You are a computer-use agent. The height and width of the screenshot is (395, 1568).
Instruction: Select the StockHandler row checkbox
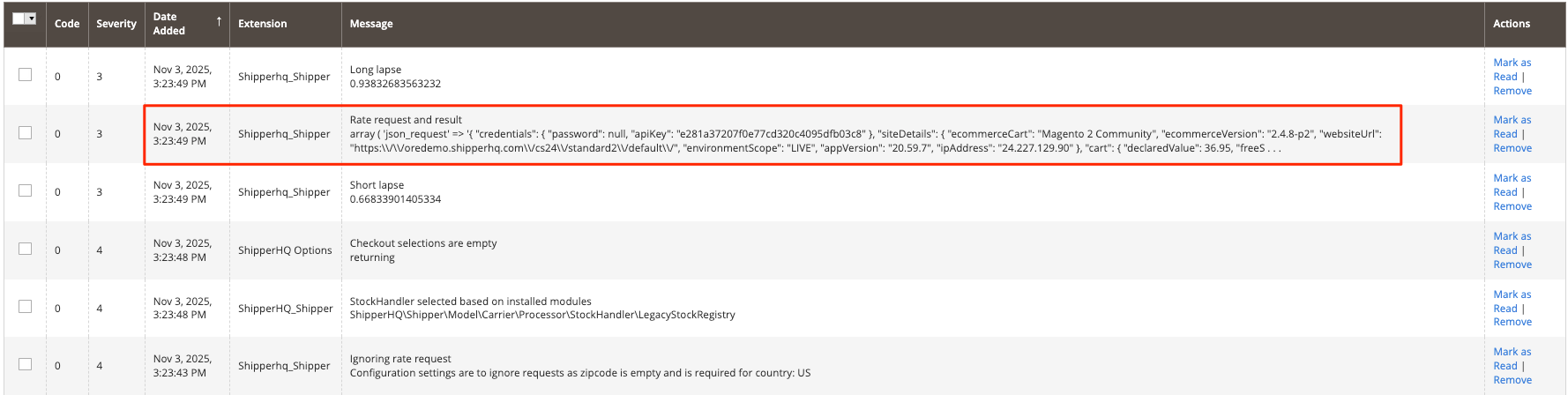click(26, 307)
